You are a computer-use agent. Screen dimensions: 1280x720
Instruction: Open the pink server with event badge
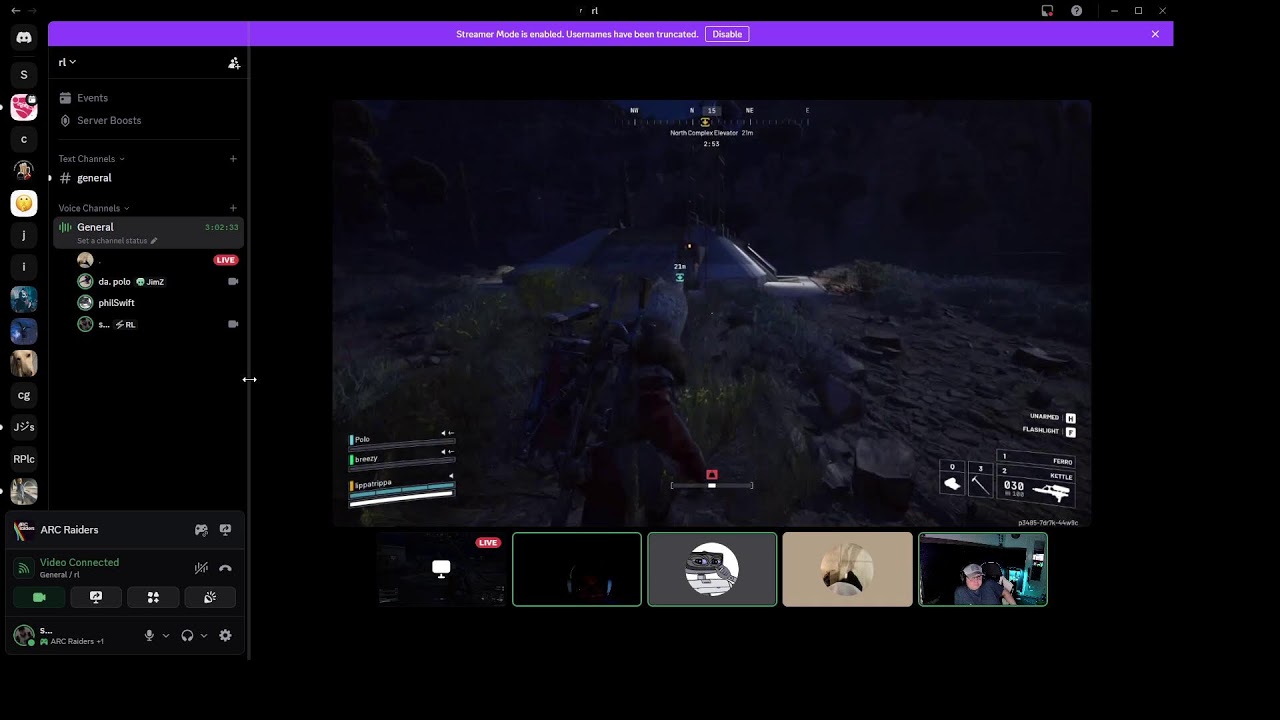click(x=24, y=108)
